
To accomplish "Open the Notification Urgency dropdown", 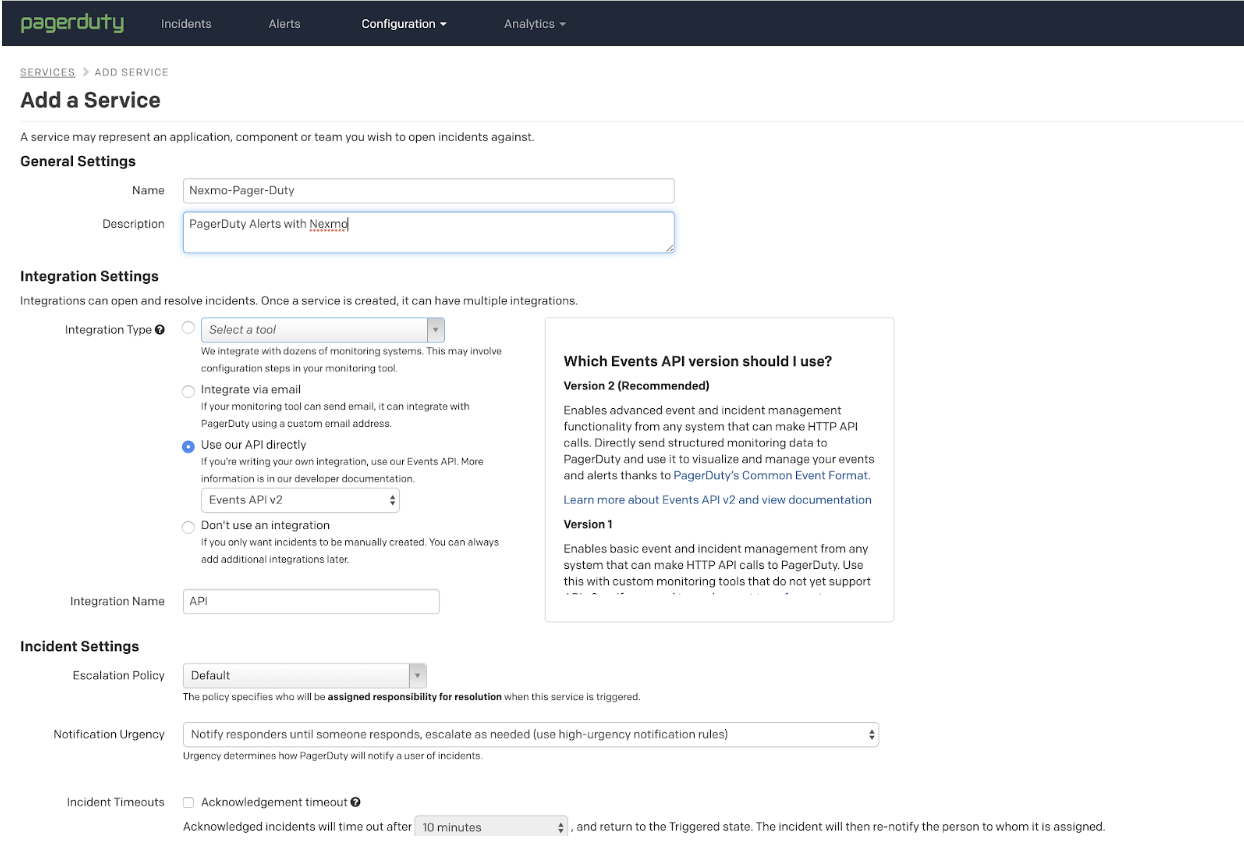I will [531, 734].
